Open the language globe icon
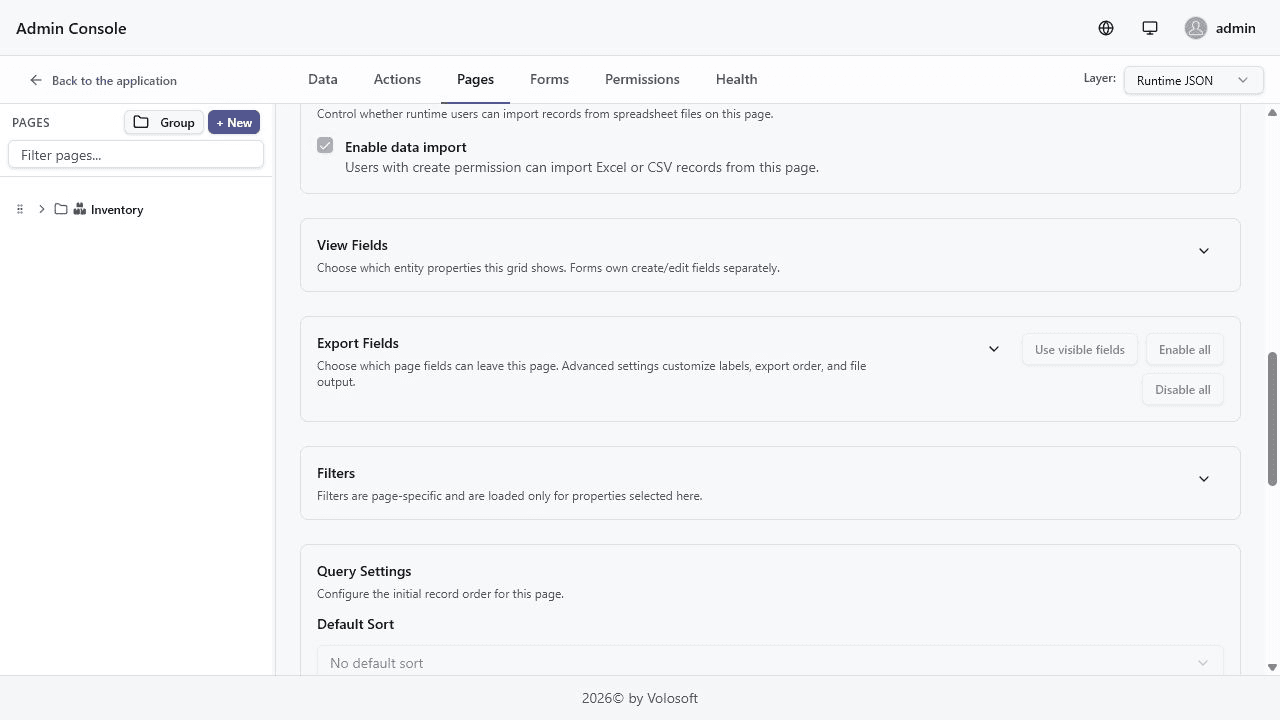Viewport: 1280px width, 720px height. (x=1106, y=28)
